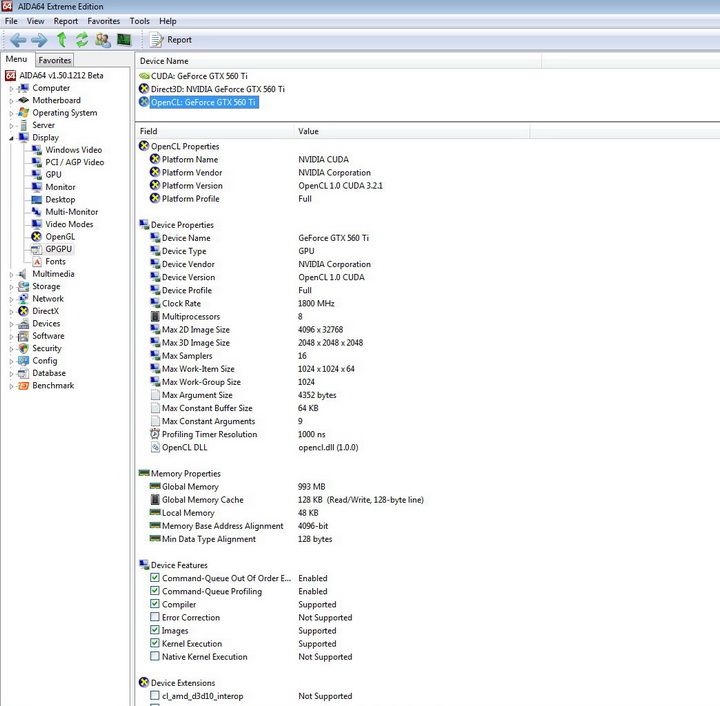
Task: Toggle Command-Queue Profiling checkbox
Action: point(155,591)
